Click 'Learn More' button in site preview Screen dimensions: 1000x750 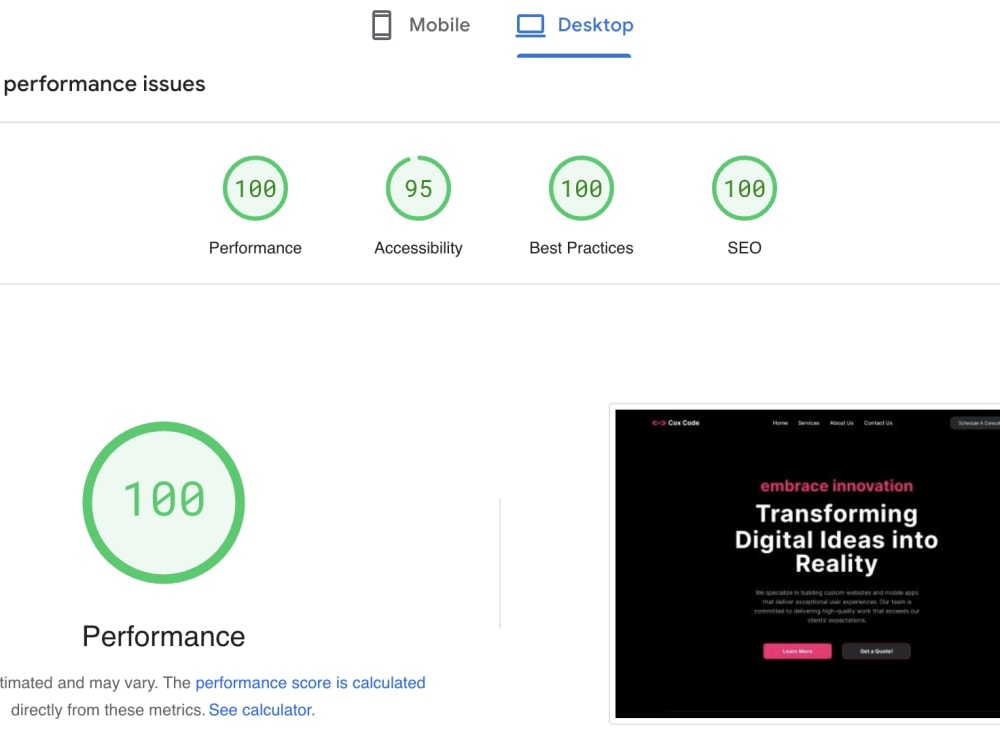click(797, 651)
